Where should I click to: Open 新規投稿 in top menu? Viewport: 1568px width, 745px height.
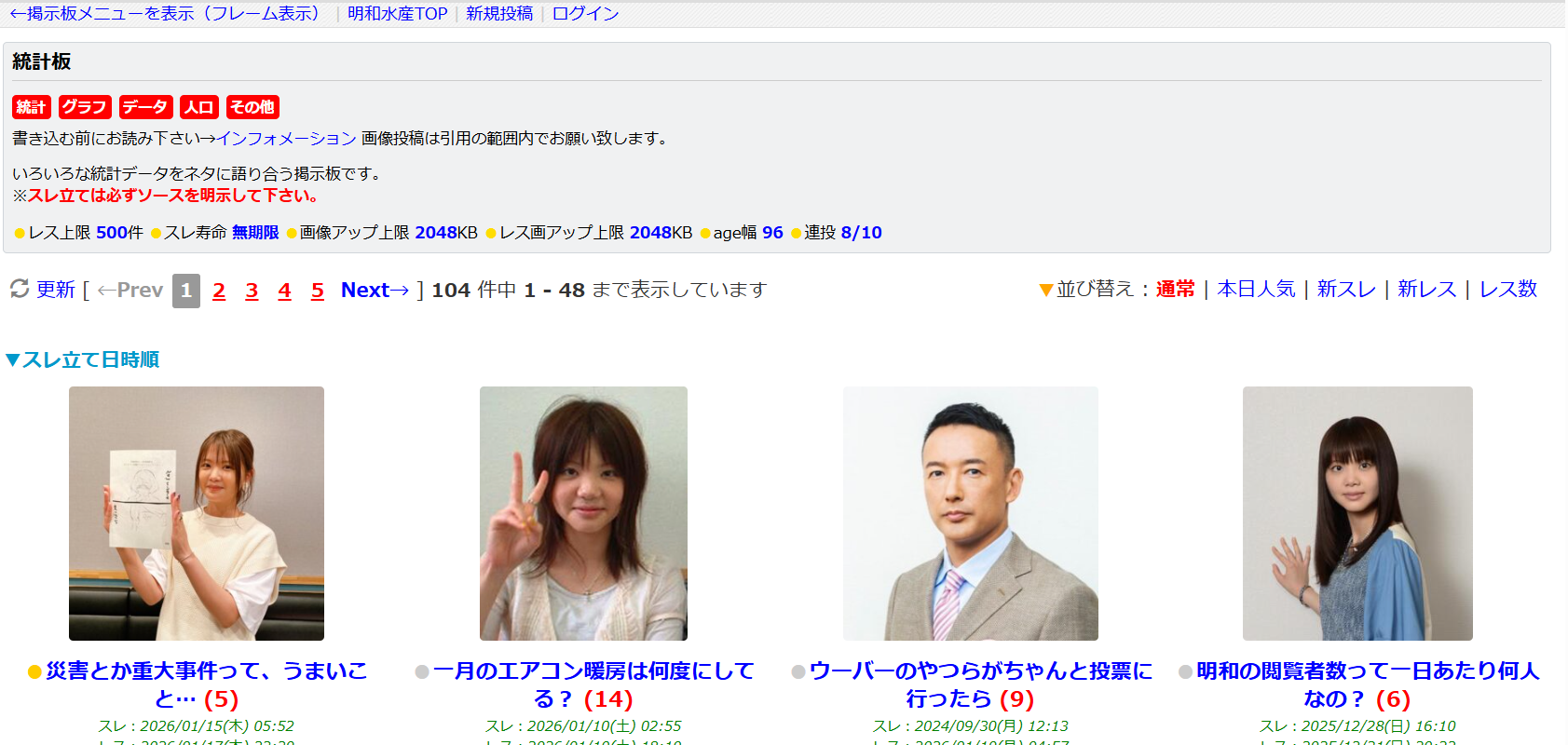click(499, 14)
